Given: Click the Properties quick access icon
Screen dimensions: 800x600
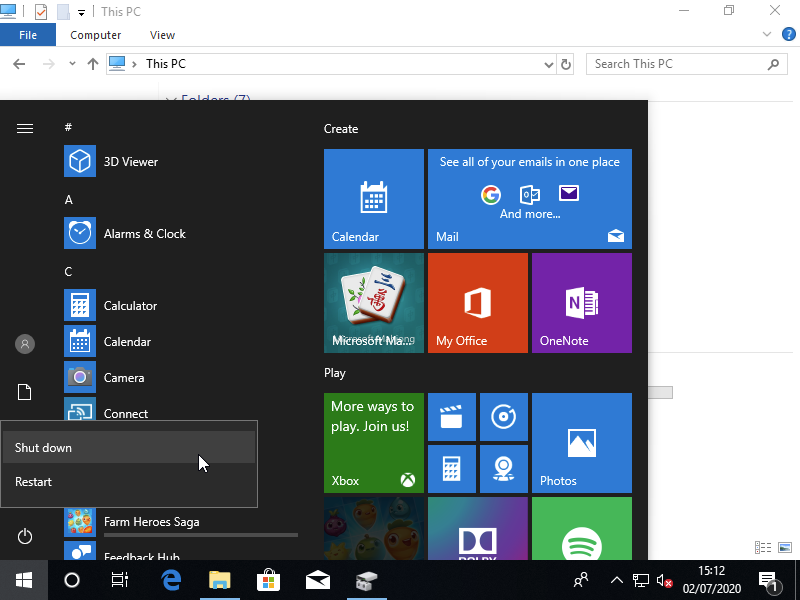Looking at the screenshot, I should 40,11.
